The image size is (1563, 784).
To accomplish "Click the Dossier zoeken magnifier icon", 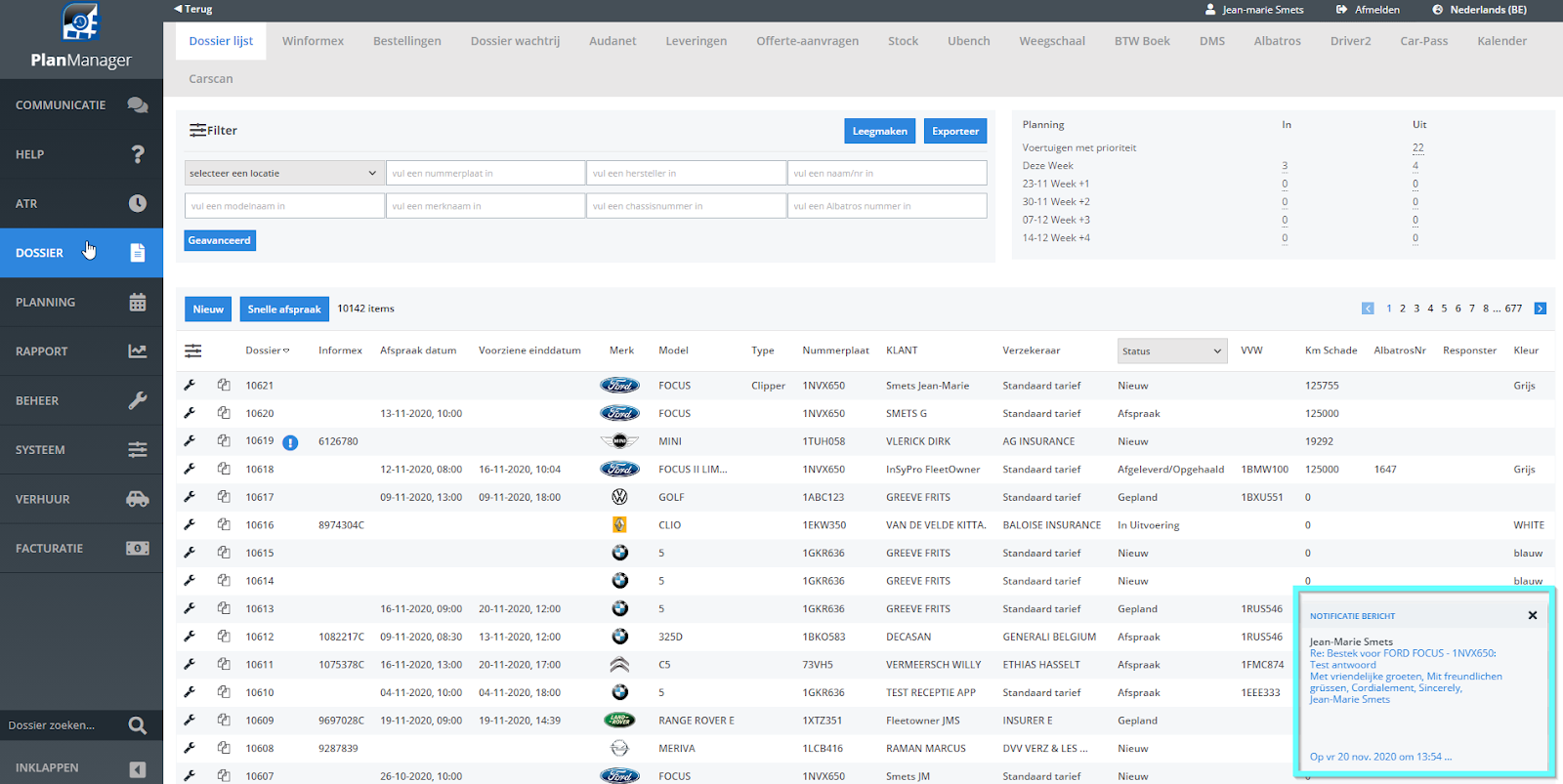I will (x=138, y=725).
